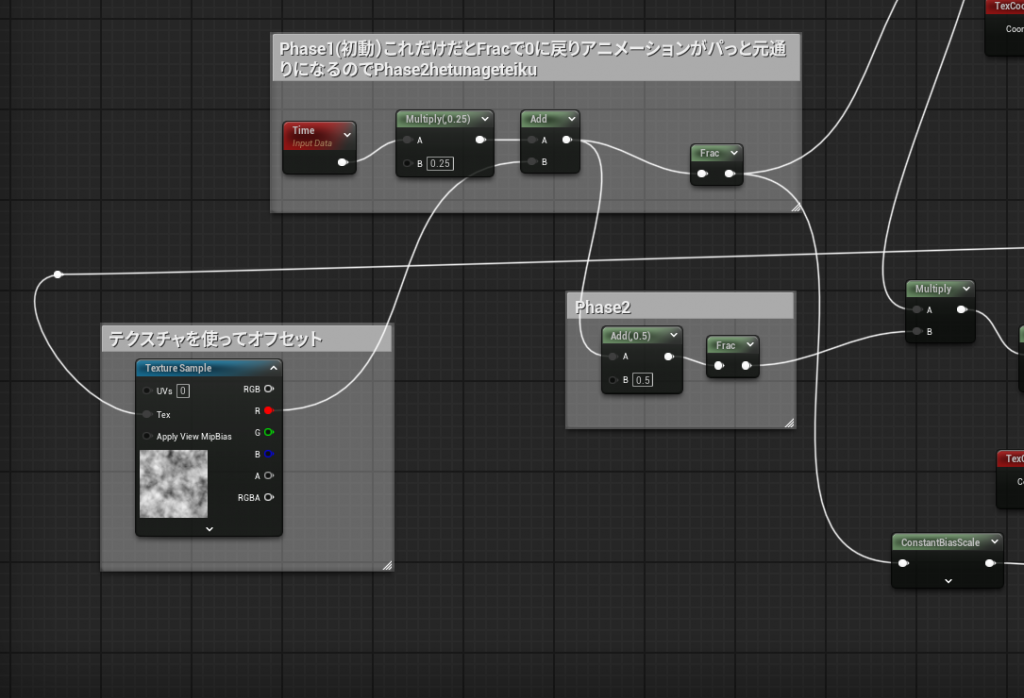Viewport: 1024px width, 698px height.
Task: Collapse the Texture Sample node header arrow
Action: pos(273,368)
